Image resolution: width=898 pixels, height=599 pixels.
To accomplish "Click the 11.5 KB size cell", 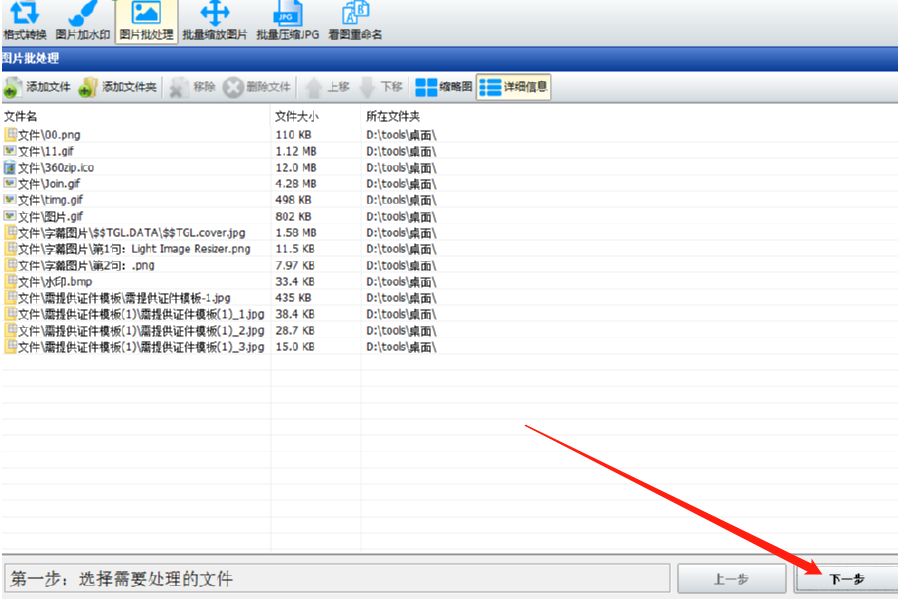I will pos(295,249).
